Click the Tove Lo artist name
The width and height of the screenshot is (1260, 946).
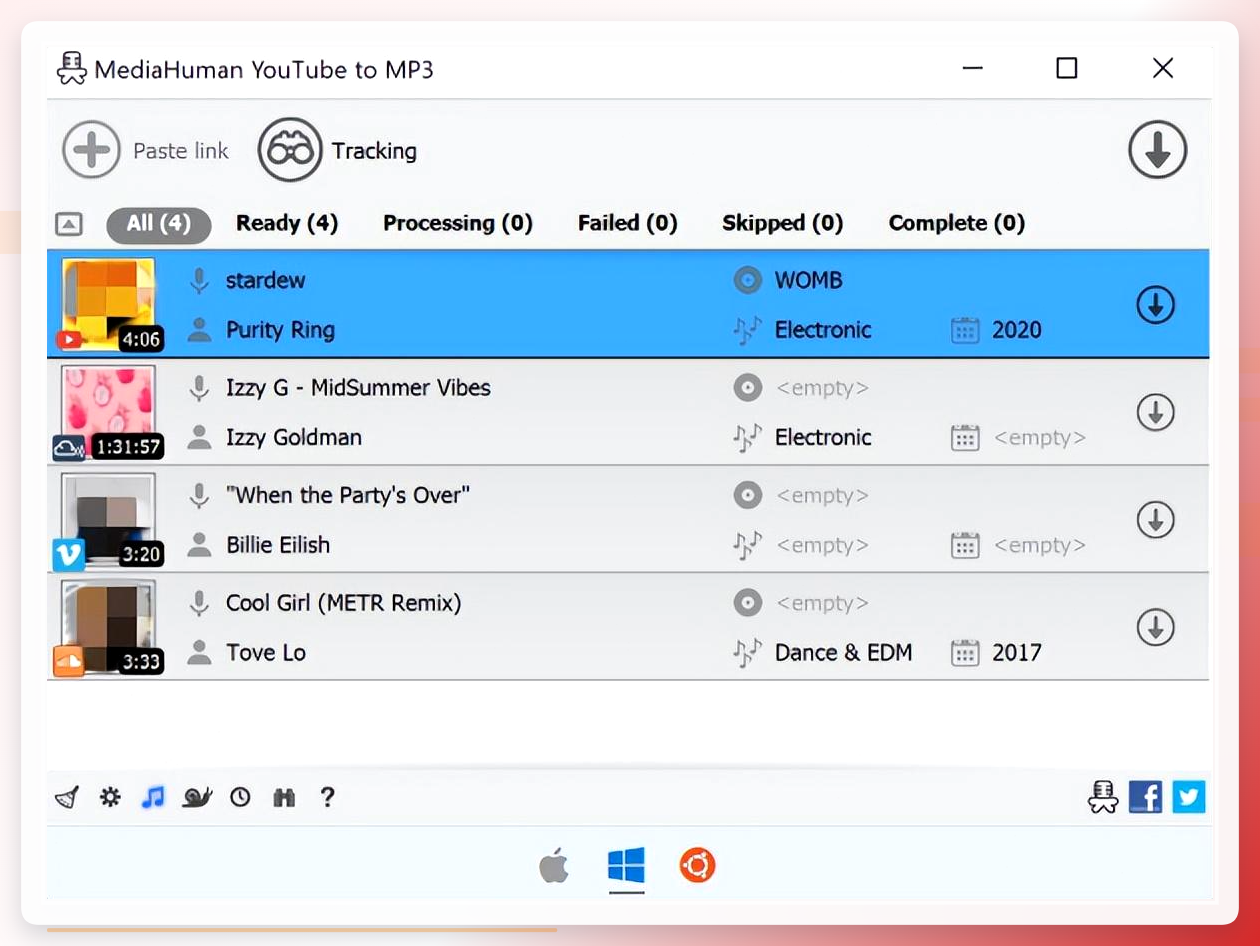[x=266, y=653]
